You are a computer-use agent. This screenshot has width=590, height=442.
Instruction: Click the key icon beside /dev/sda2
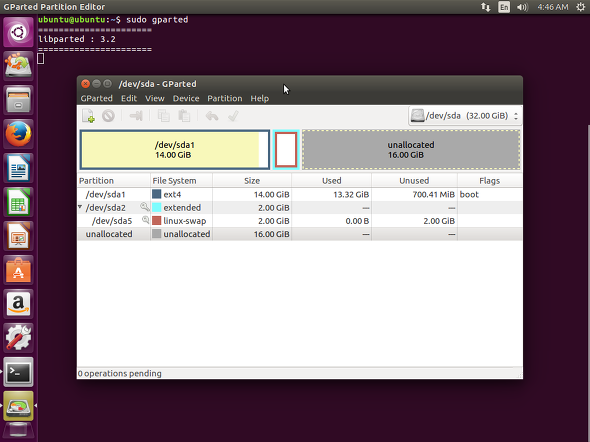(x=144, y=207)
